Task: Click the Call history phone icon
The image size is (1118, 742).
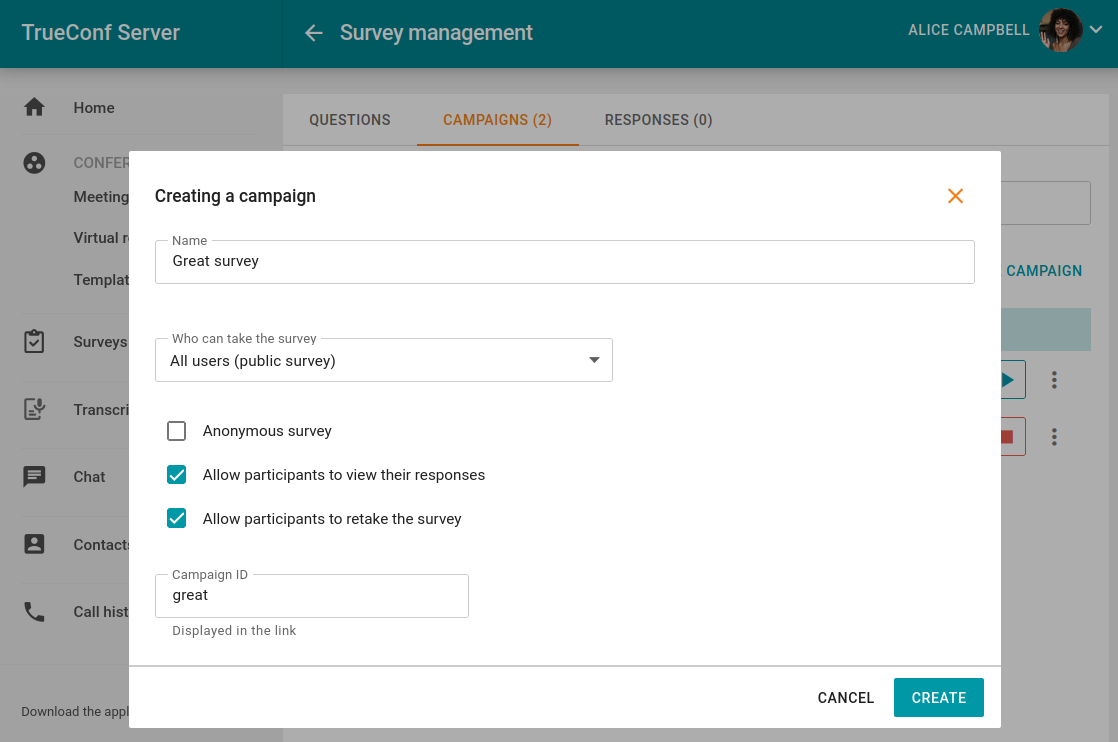Action: 35,612
